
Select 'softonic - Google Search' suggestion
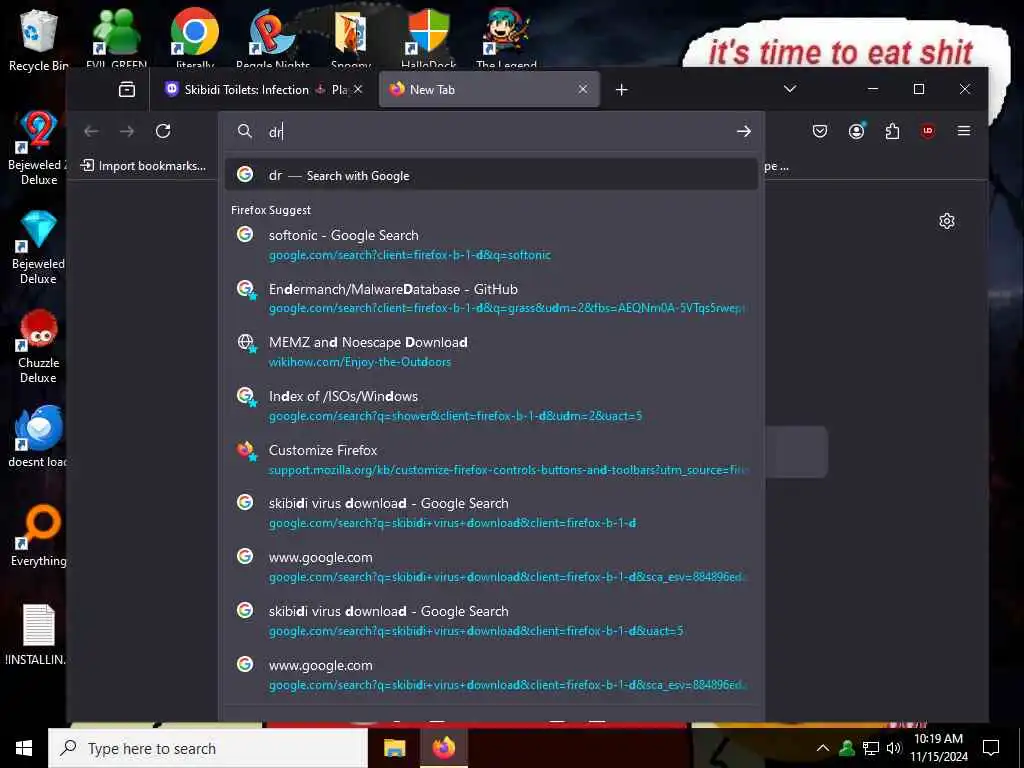(x=491, y=244)
